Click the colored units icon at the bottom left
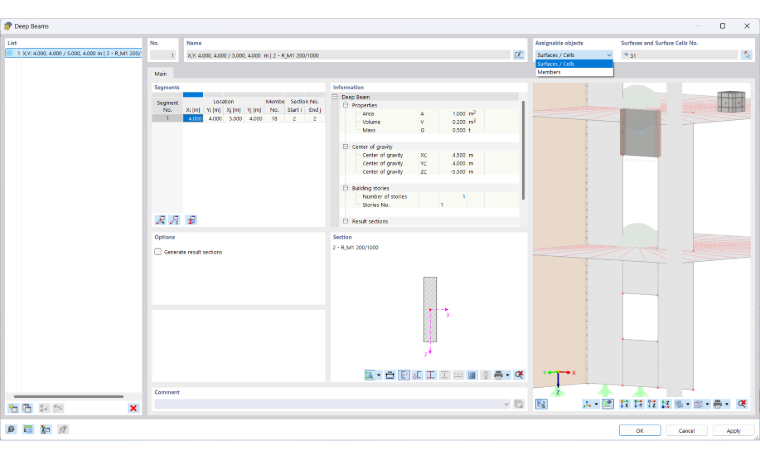 (x=46, y=429)
